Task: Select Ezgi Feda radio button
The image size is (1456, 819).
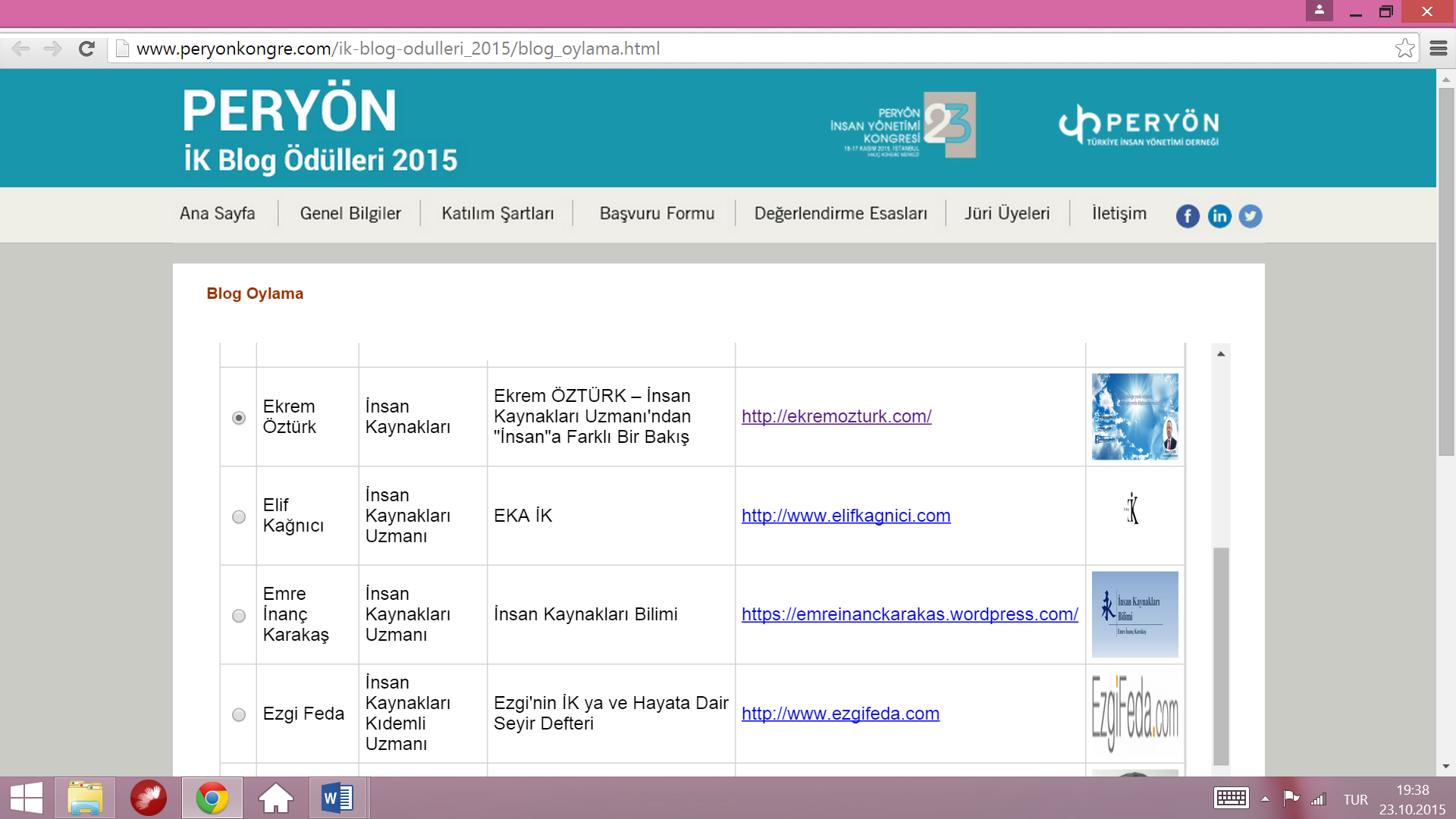Action: coord(239,714)
